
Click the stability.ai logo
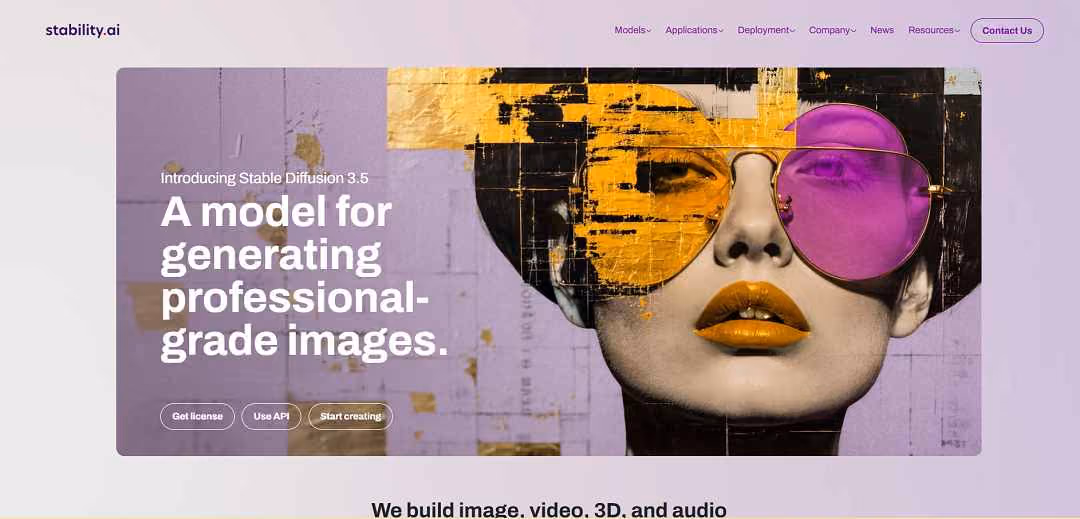83,30
